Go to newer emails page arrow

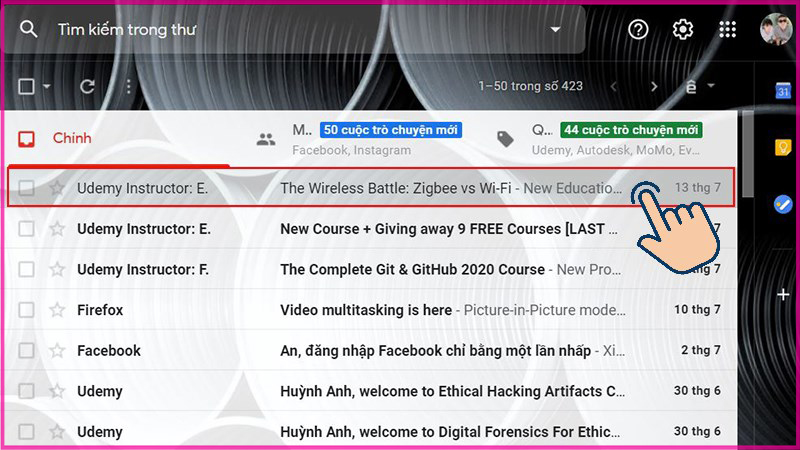(x=614, y=87)
